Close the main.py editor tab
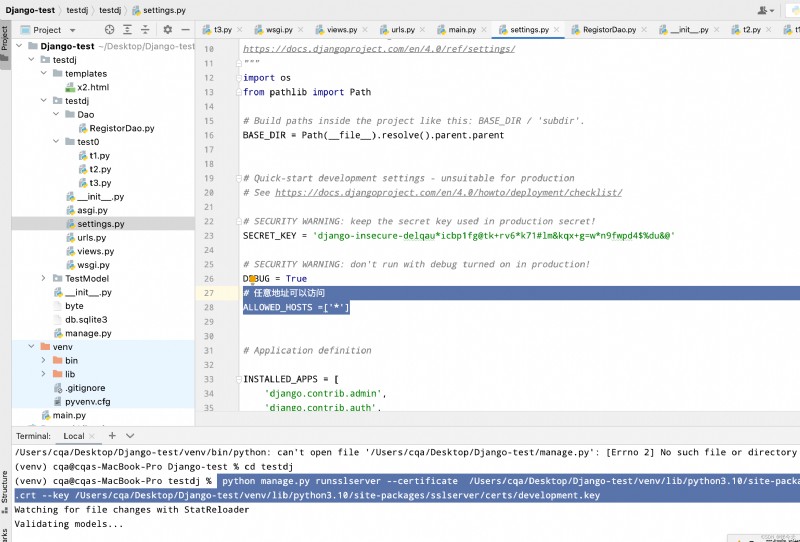 [x=484, y=30]
